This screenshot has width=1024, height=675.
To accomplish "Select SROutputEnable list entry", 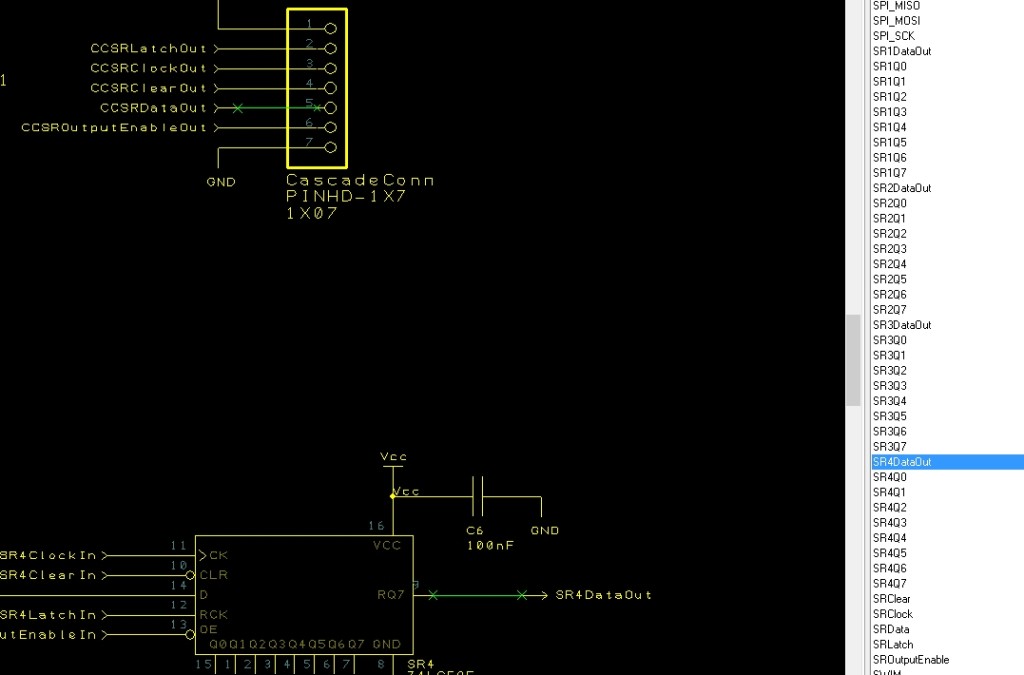I will pos(910,660).
